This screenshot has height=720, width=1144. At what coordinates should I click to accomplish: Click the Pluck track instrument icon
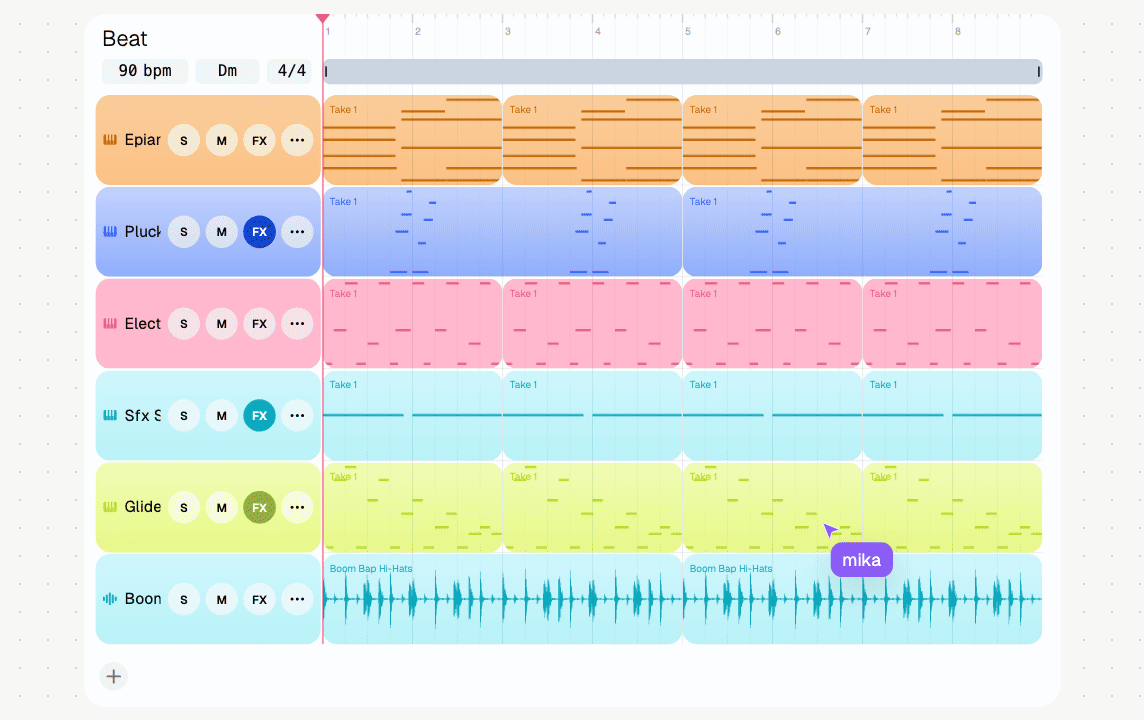(x=110, y=231)
